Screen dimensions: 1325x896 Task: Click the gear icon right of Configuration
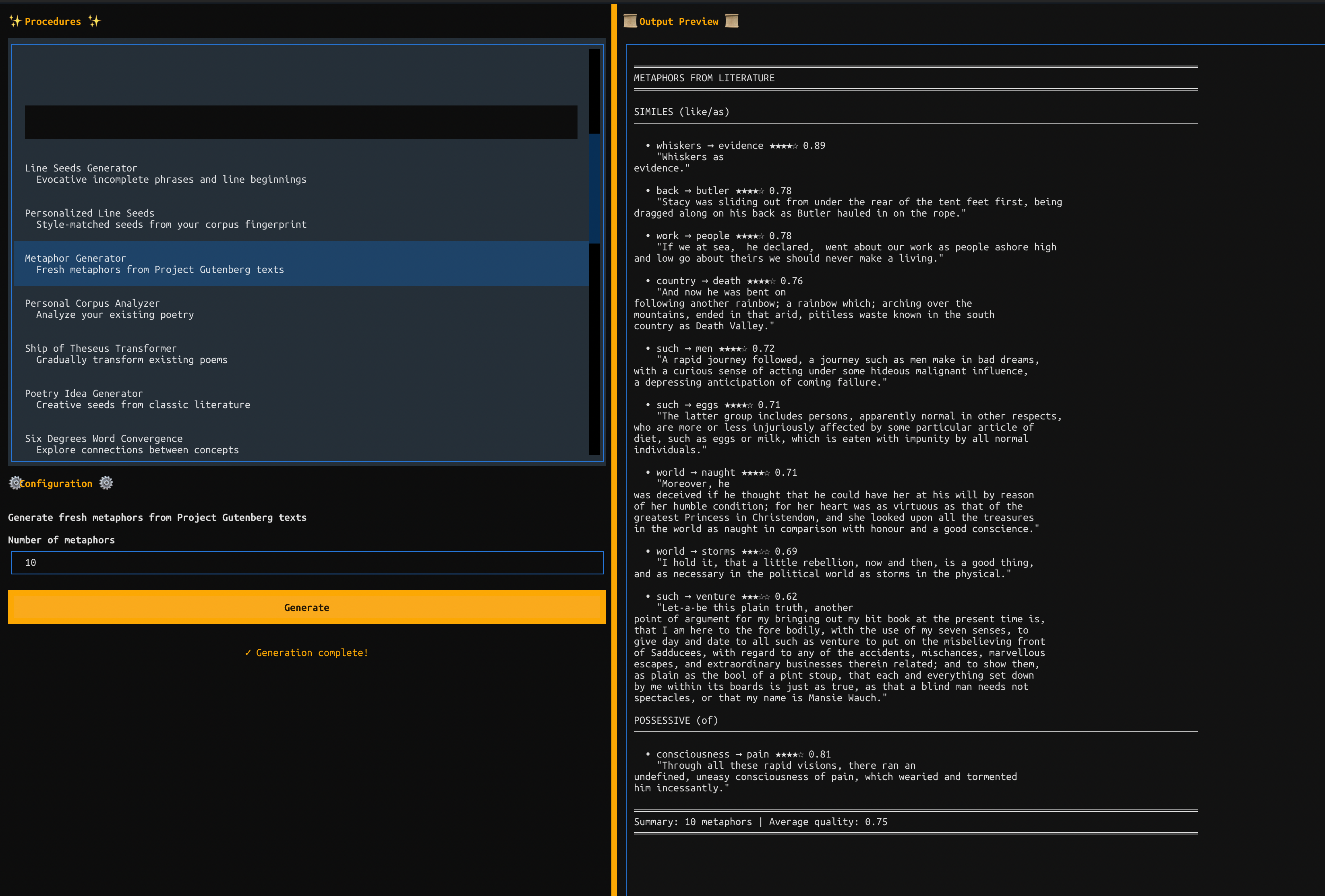[106, 483]
